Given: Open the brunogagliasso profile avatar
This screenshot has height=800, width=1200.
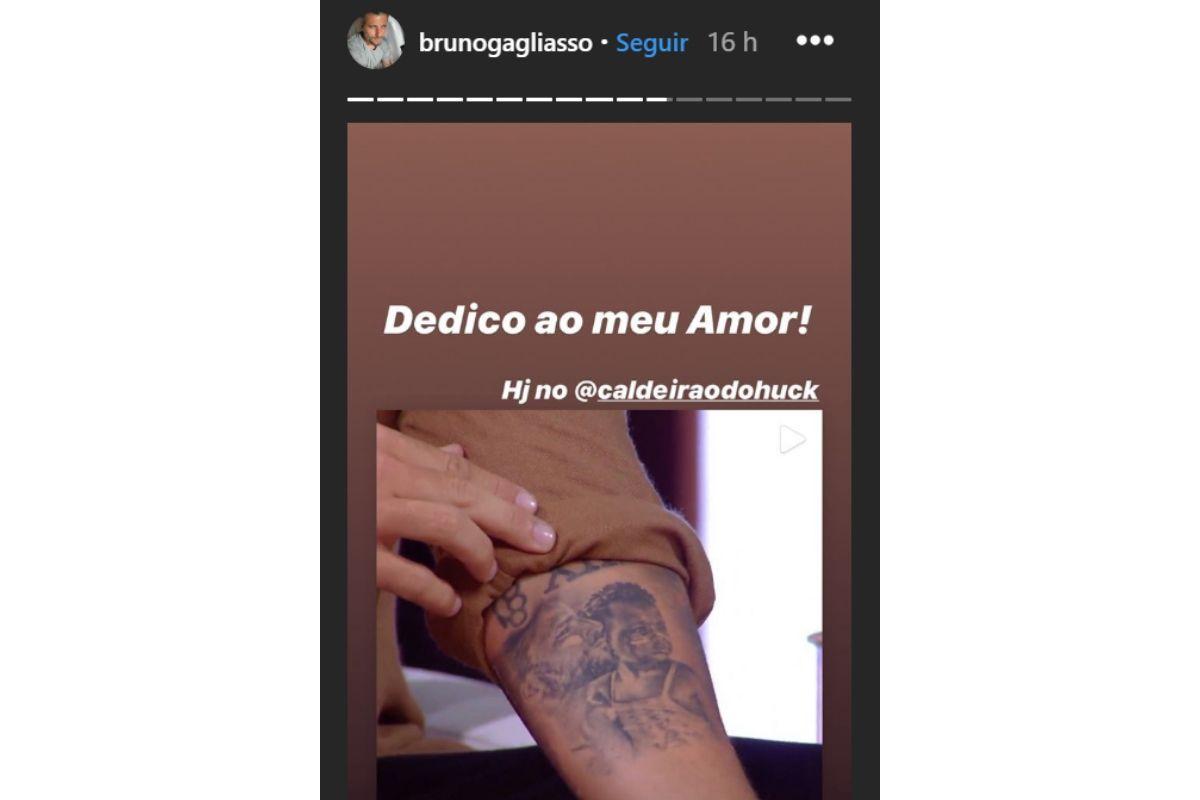Looking at the screenshot, I should click(x=375, y=41).
